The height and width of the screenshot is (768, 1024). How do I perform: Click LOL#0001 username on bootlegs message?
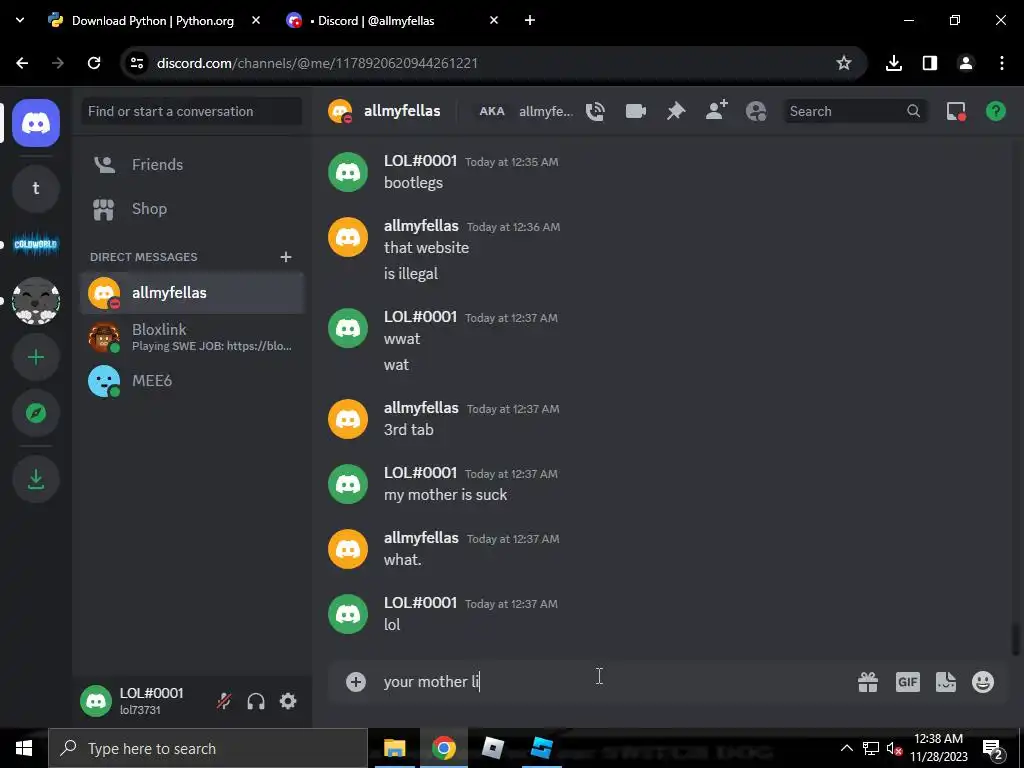click(420, 161)
